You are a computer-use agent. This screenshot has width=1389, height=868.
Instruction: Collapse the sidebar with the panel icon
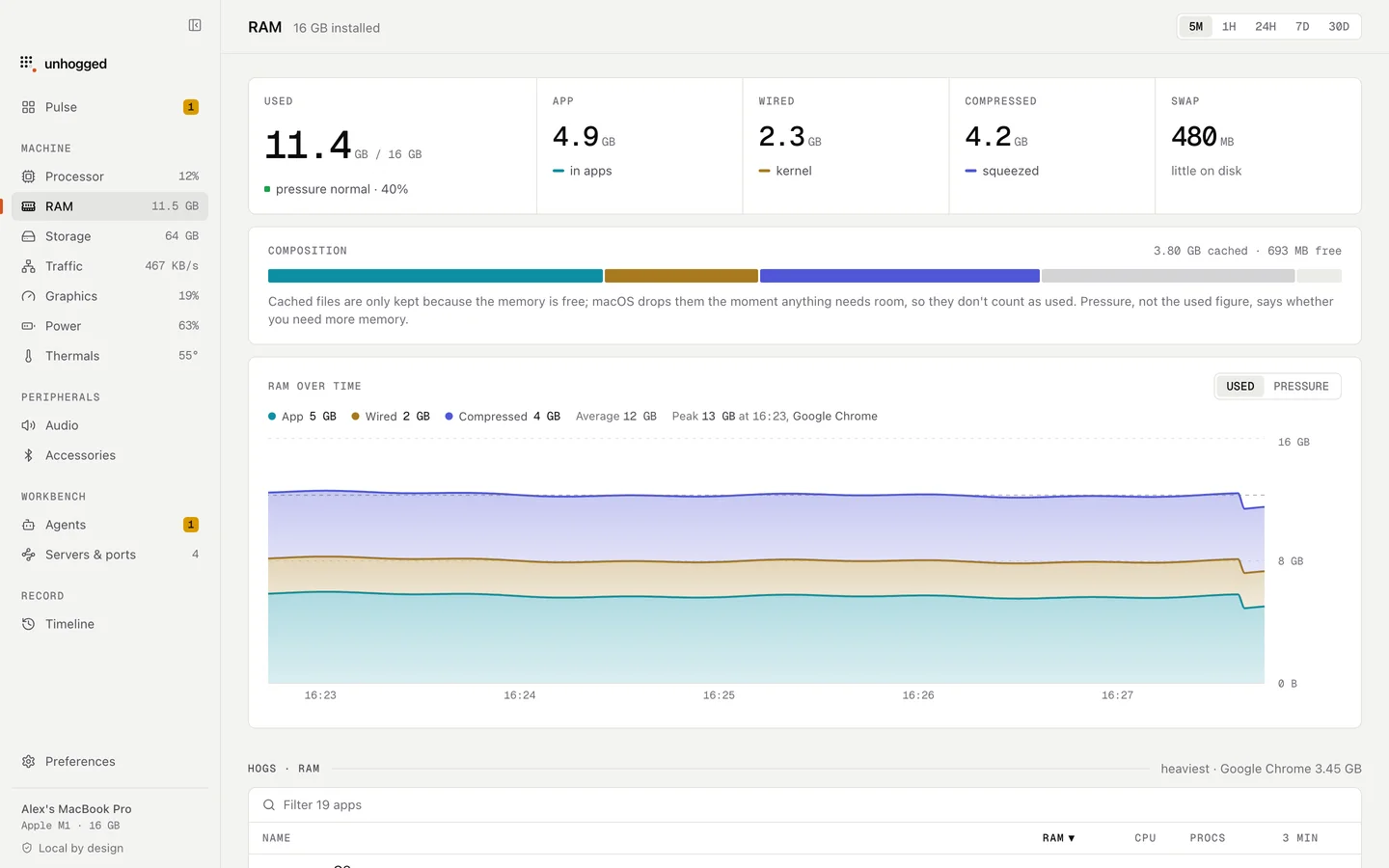coord(195,25)
